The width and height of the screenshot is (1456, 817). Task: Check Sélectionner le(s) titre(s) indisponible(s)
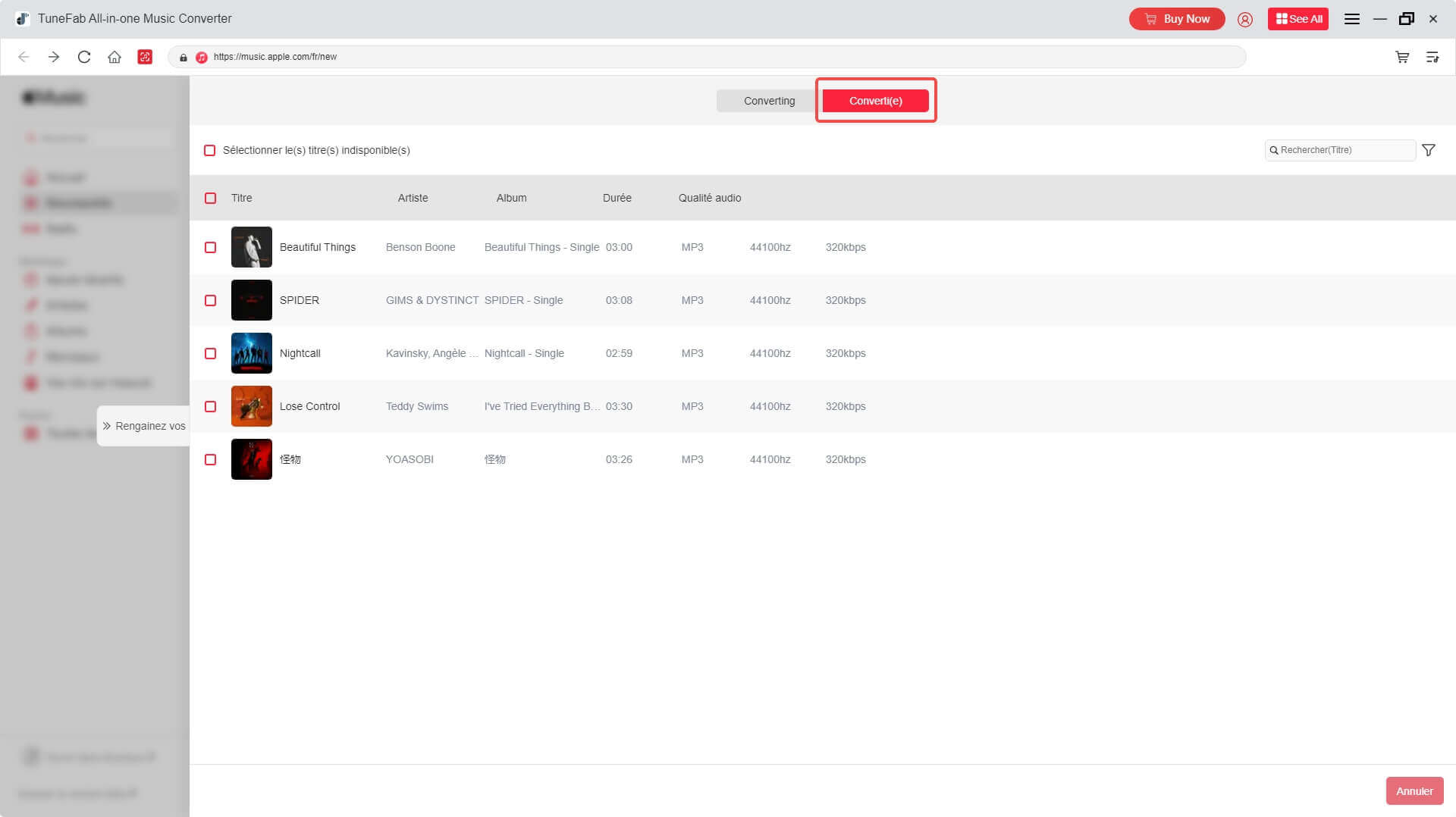pos(210,150)
